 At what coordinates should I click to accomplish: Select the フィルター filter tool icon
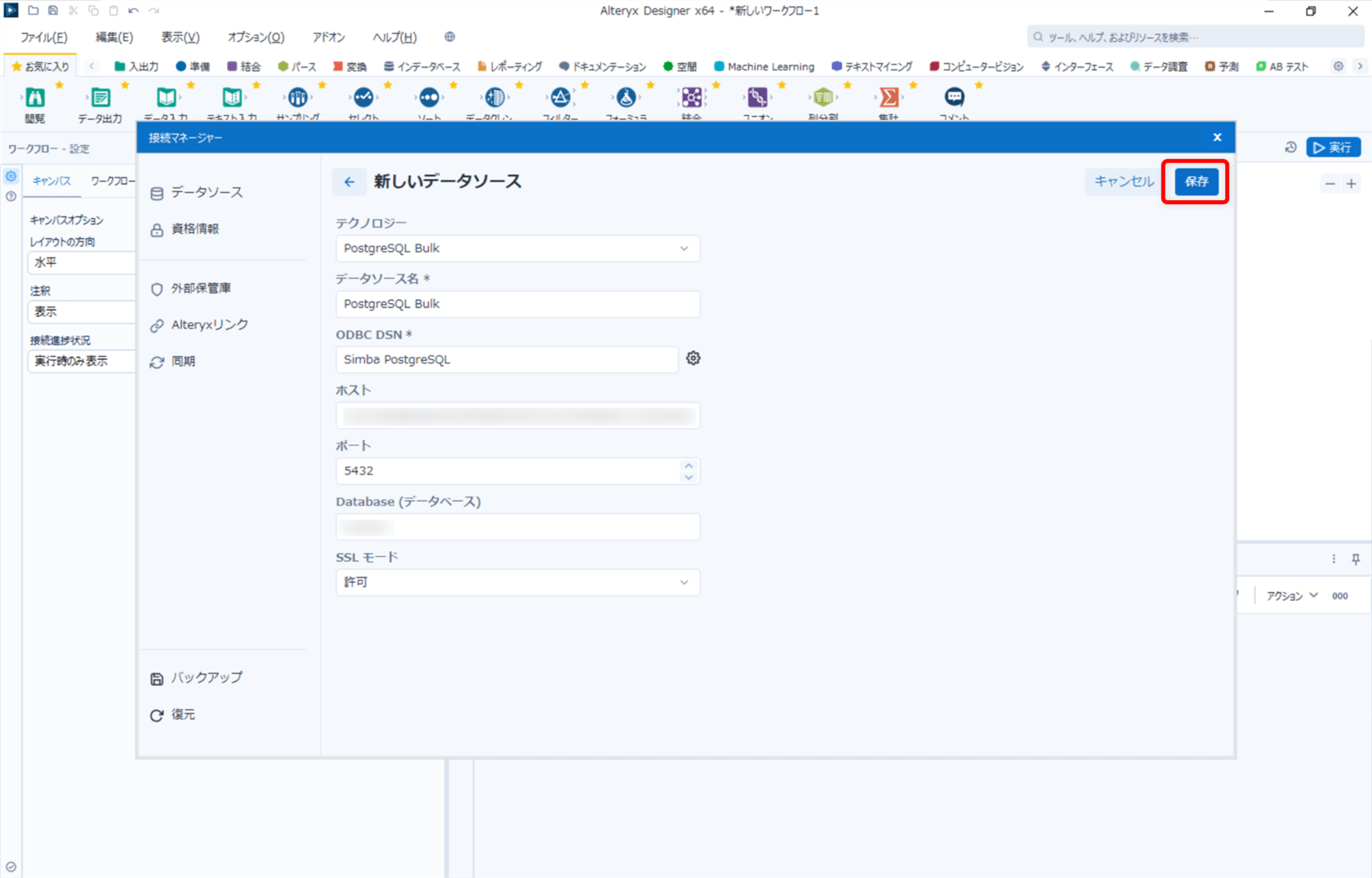pyautogui.click(x=560, y=97)
